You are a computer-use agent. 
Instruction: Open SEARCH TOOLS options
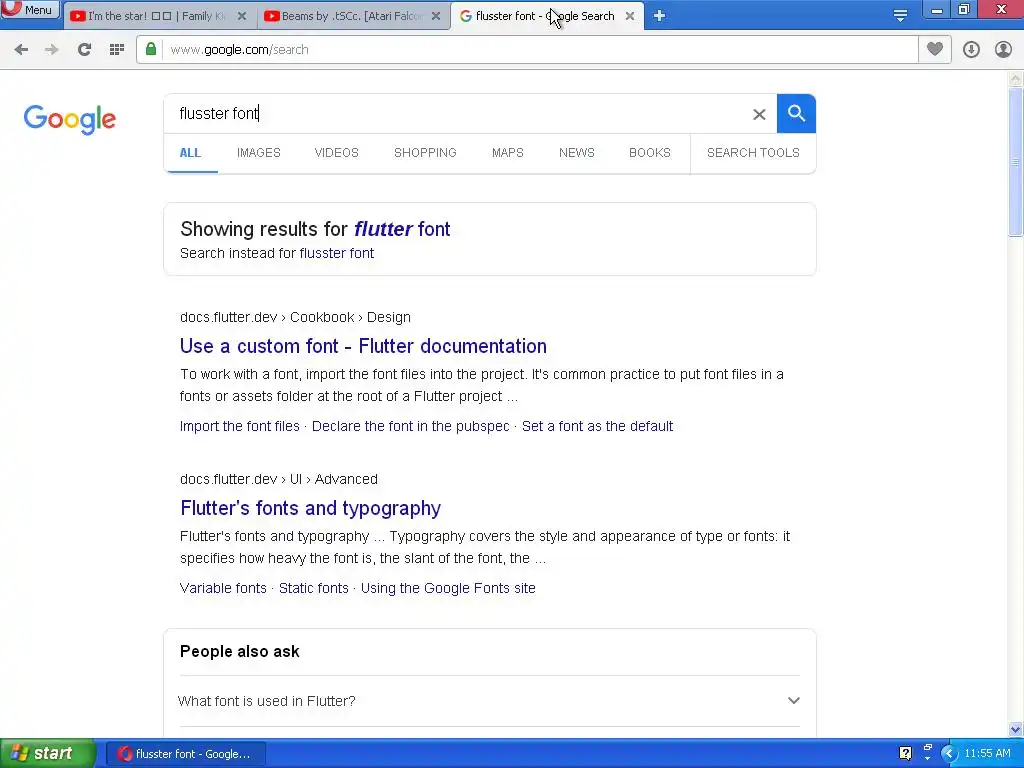tap(753, 153)
